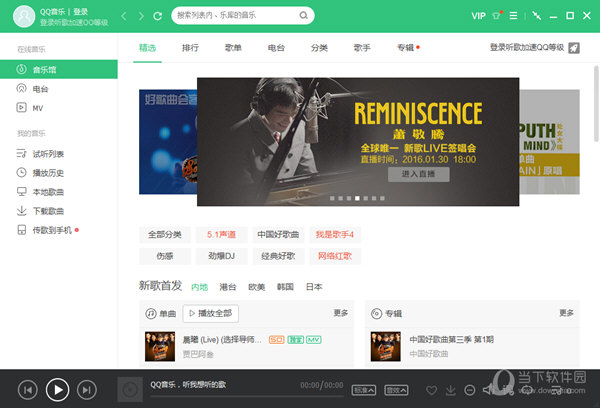Click the 中国好歌曲 category button
Viewport: 600px width, 408px height.
[278, 235]
